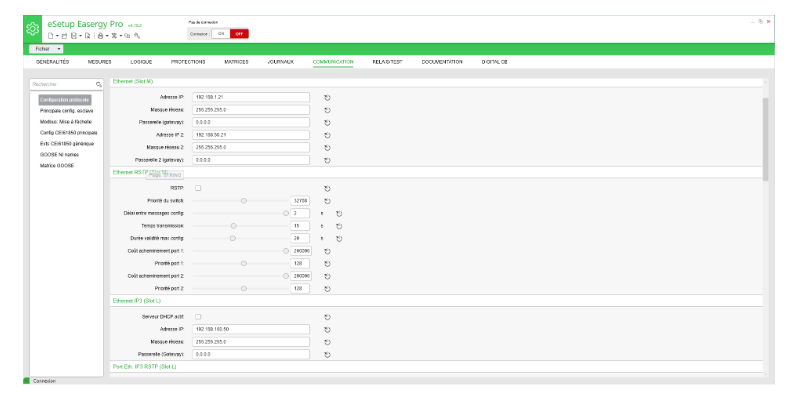Image resolution: width=796 pixels, height=396 pixels.
Task: Click the new file icon in toolbar
Action: (51, 36)
